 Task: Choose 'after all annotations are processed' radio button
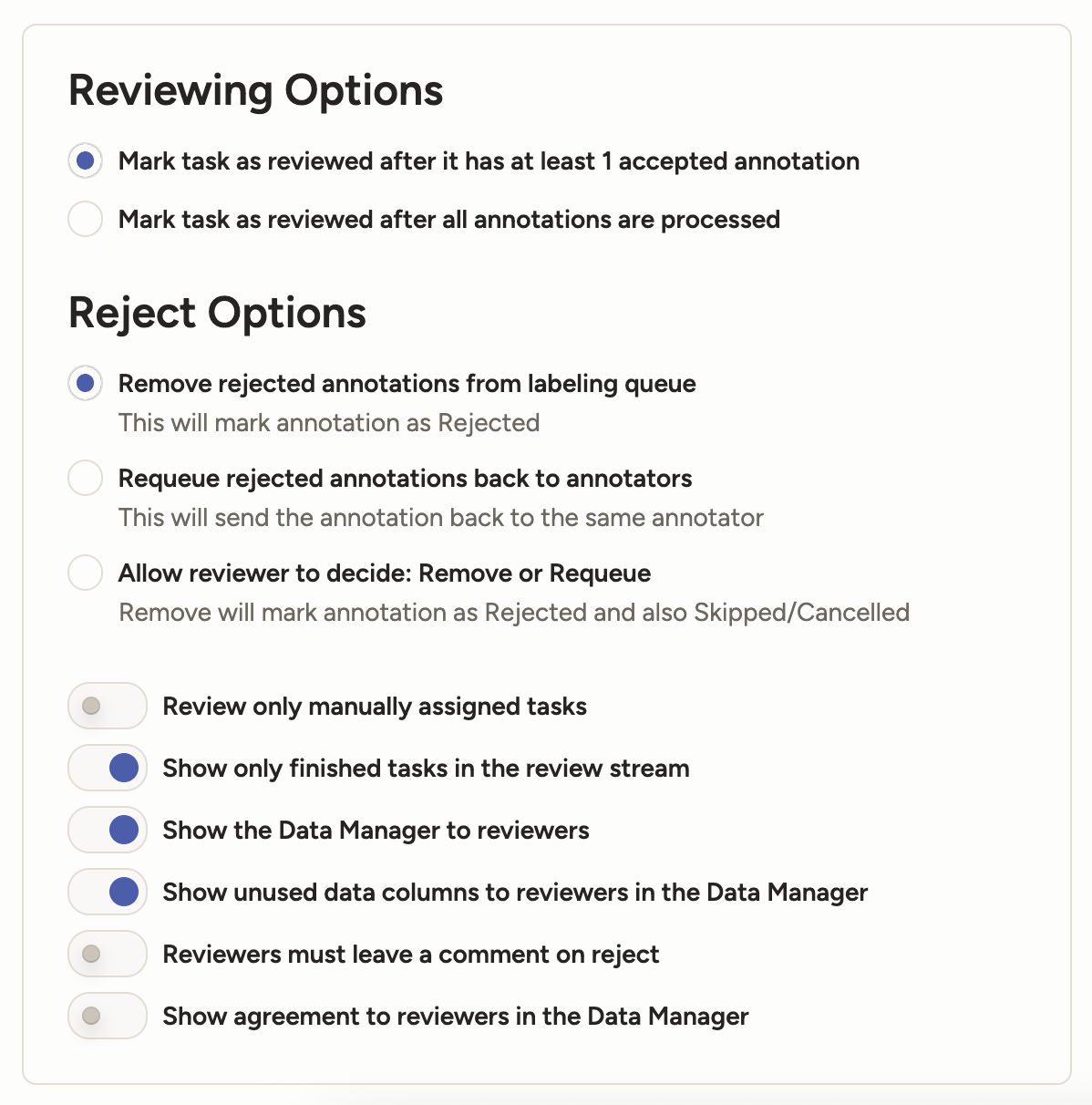(x=86, y=220)
